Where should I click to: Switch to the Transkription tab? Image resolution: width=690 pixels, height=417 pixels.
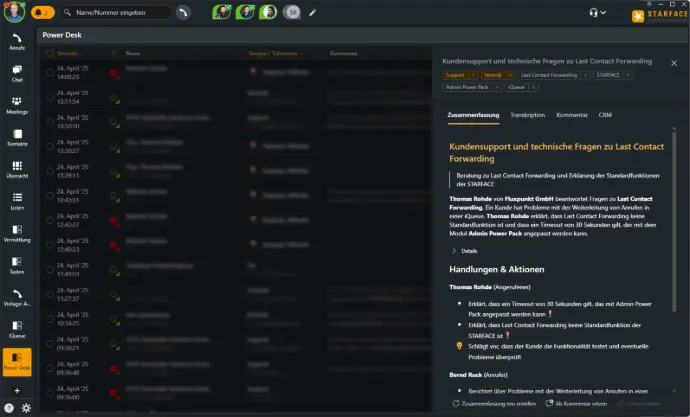tap(528, 115)
